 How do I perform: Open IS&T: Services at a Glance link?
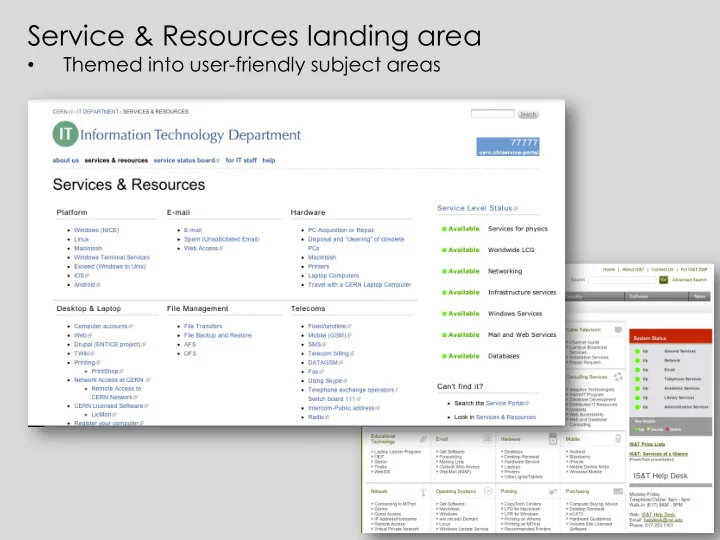pyautogui.click(x=658, y=454)
